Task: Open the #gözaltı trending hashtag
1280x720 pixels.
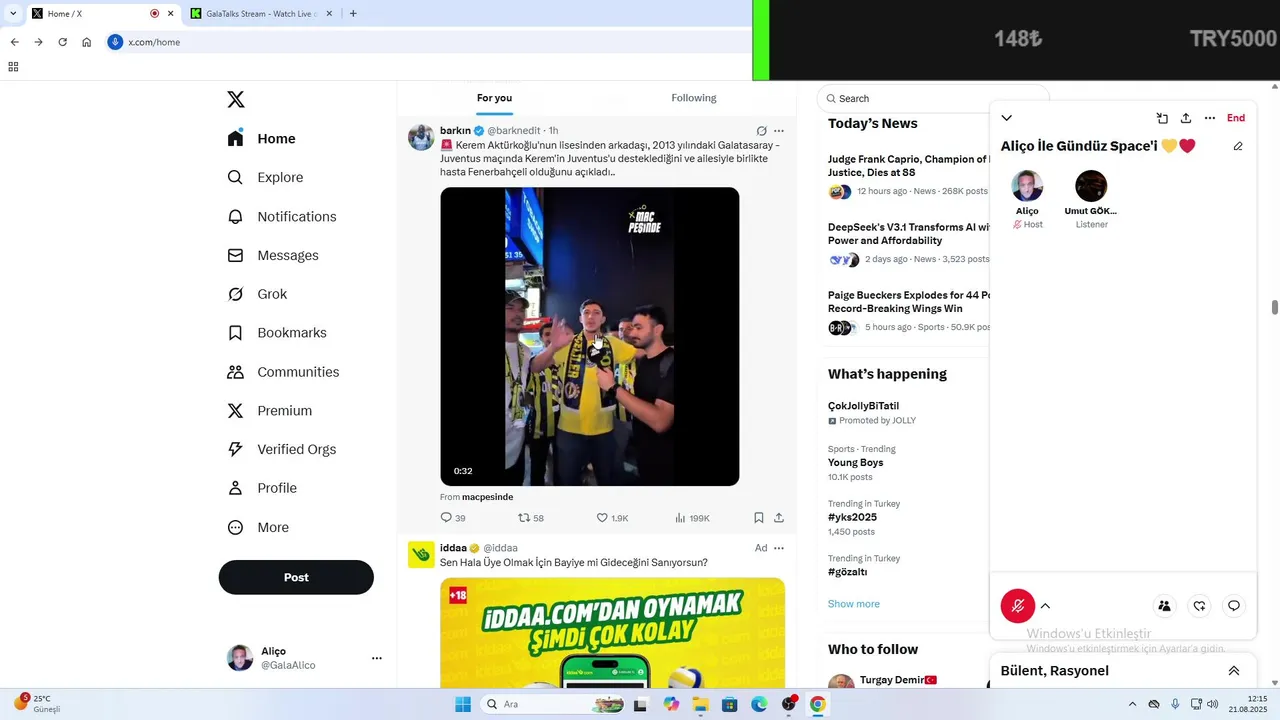Action: click(847, 572)
